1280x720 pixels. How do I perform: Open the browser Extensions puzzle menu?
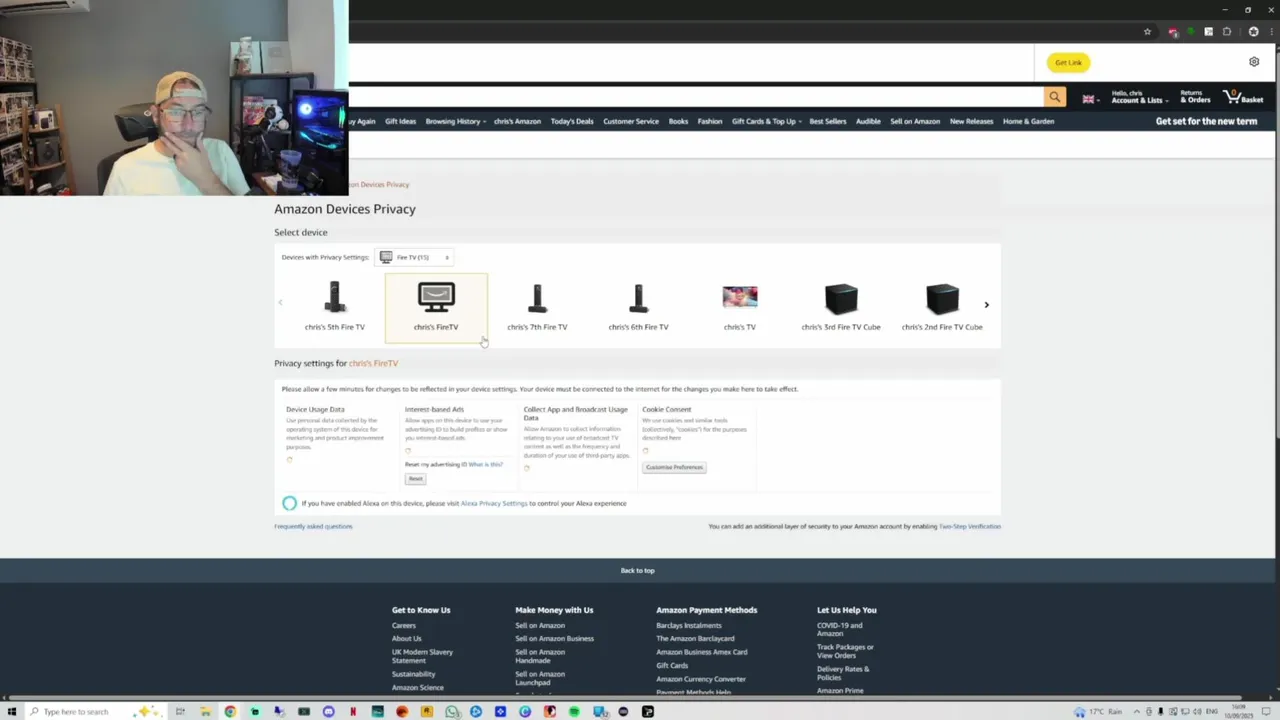pos(1227,32)
